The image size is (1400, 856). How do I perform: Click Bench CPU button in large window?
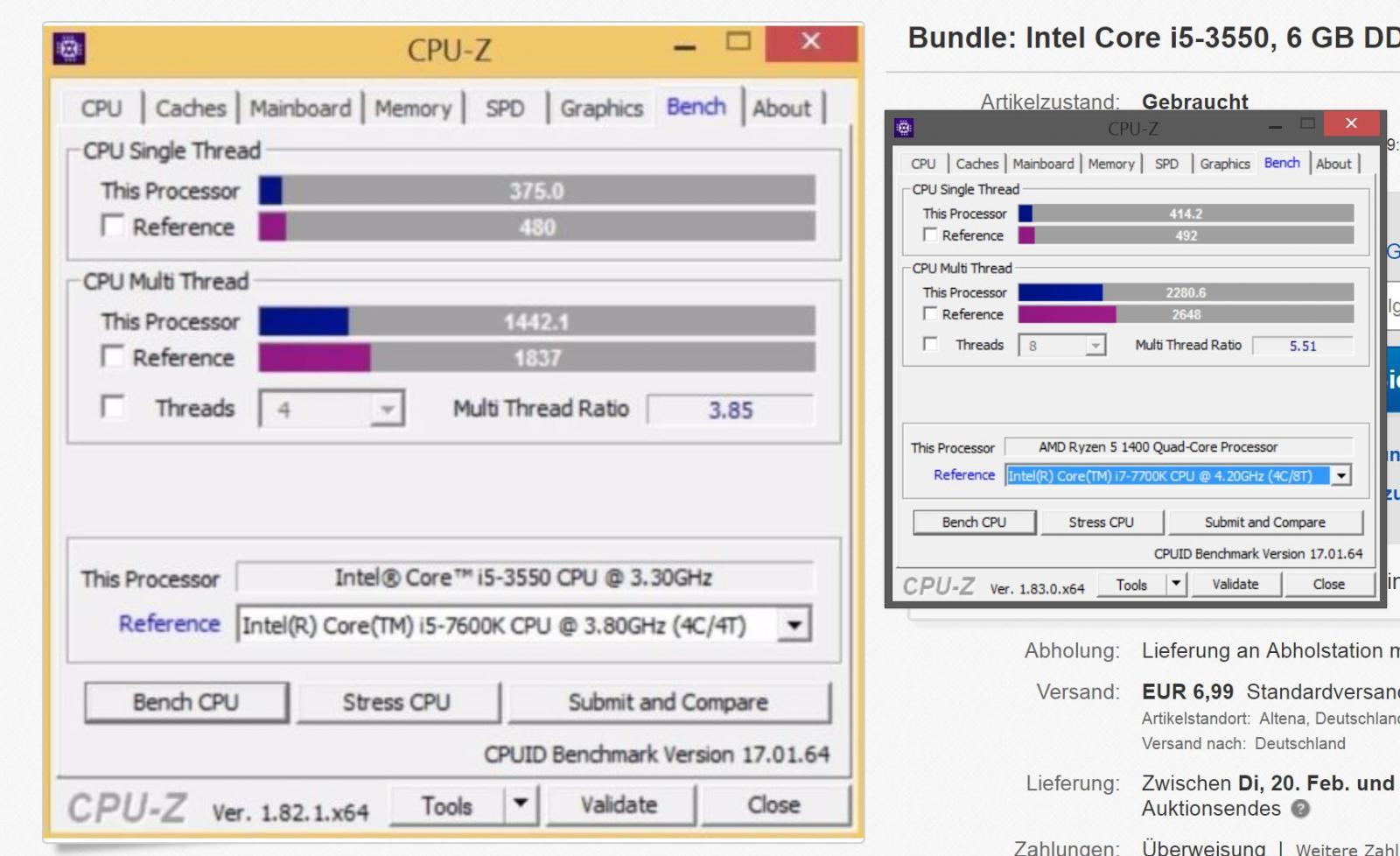[x=186, y=702]
